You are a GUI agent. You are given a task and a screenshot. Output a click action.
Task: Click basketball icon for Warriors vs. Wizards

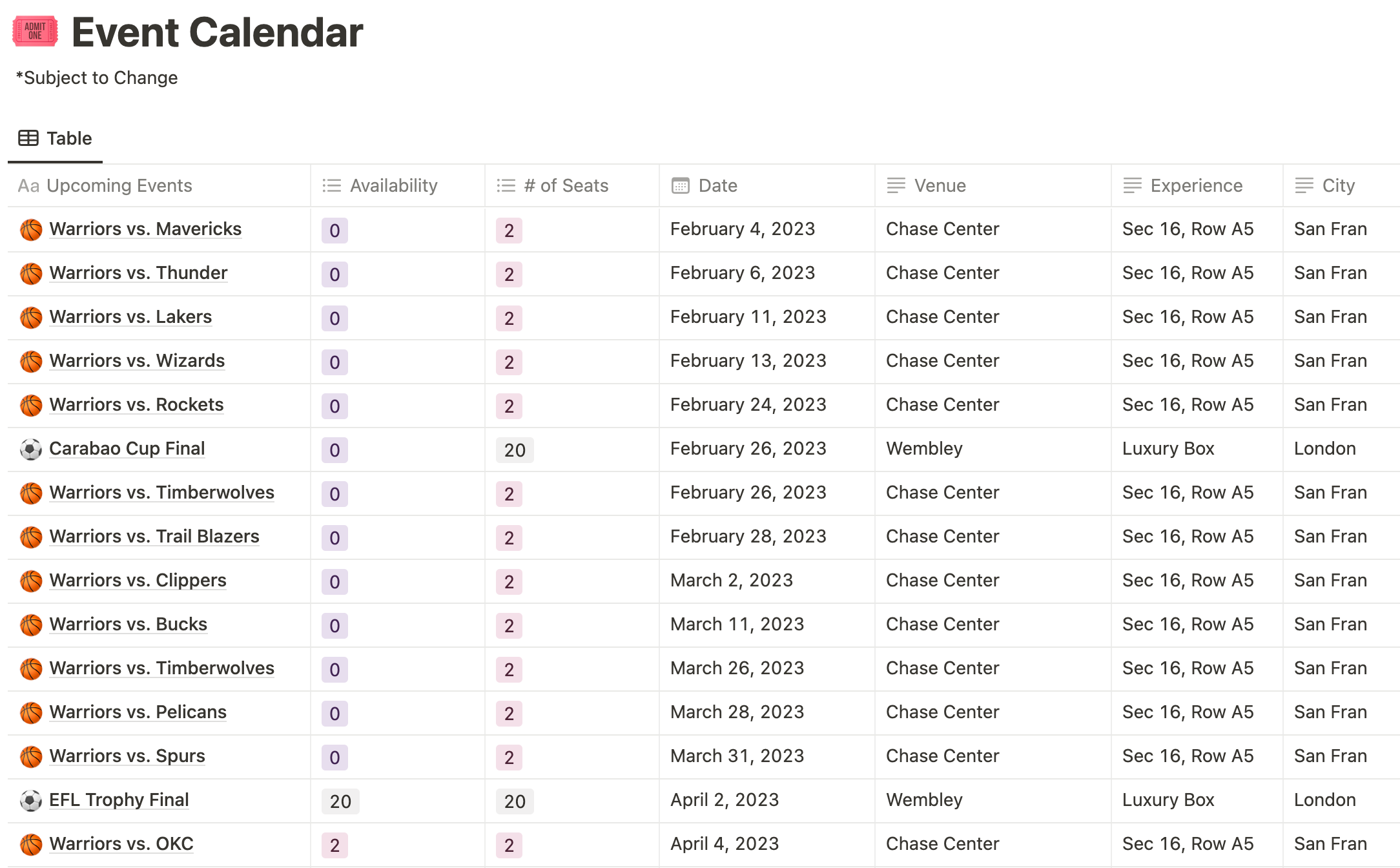(x=31, y=361)
